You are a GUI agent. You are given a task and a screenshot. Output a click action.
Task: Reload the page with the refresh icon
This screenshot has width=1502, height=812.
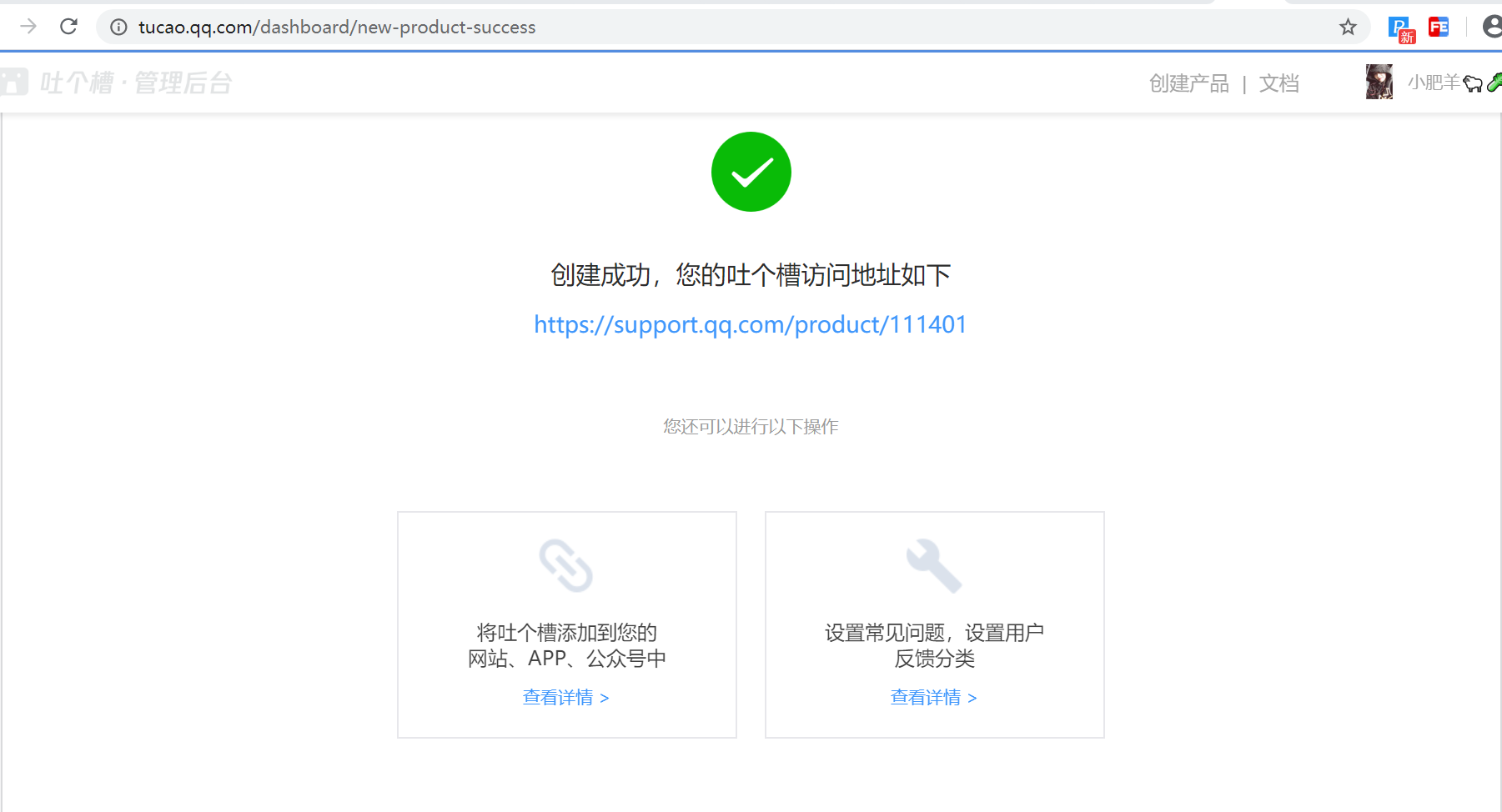(x=69, y=27)
